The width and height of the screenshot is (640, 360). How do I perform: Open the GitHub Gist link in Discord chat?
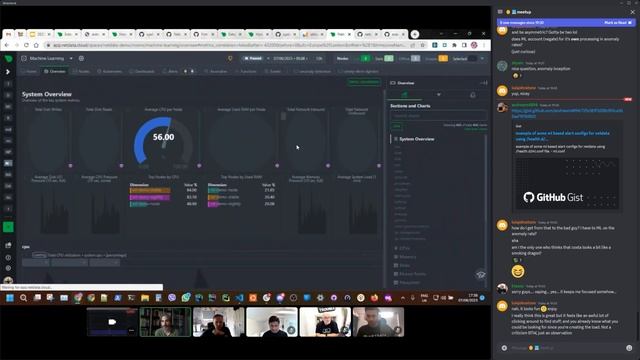[x=567, y=113]
